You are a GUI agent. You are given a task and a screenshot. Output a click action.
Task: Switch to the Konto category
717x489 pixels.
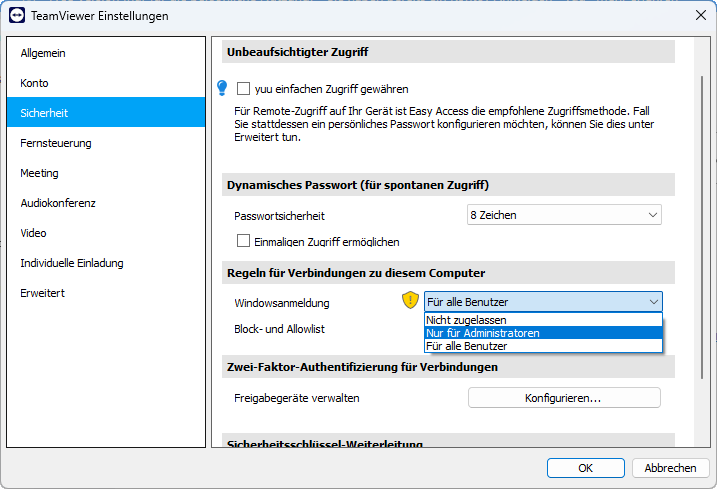[35, 83]
